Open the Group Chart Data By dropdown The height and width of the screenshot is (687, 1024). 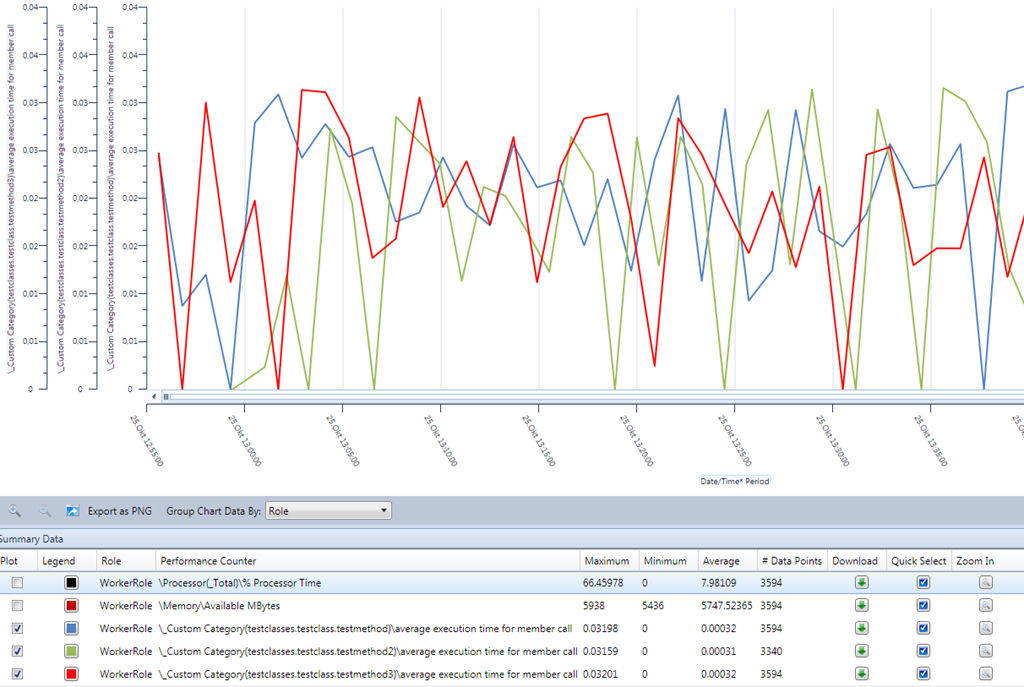(328, 511)
